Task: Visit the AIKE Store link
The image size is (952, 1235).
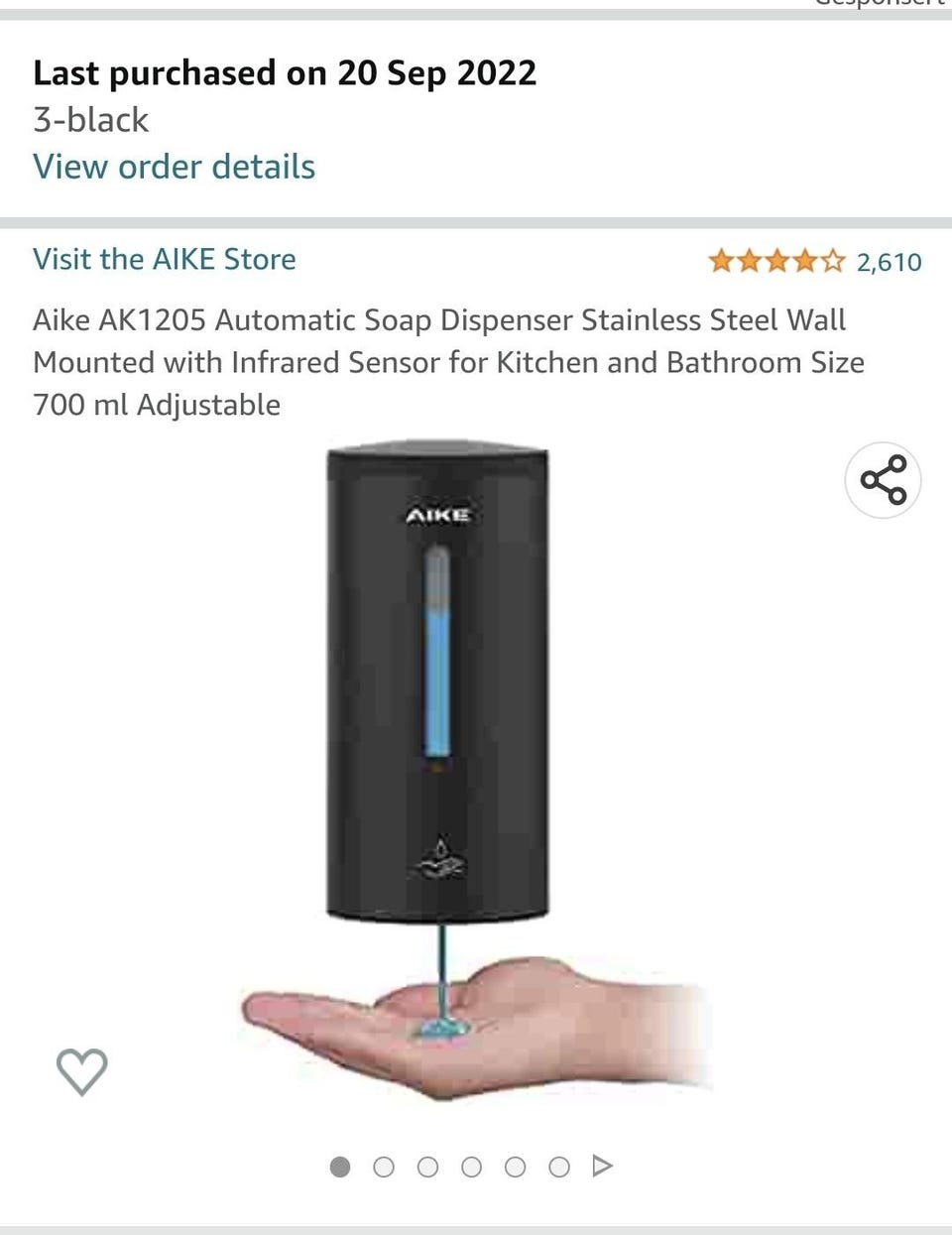Action: (x=165, y=259)
